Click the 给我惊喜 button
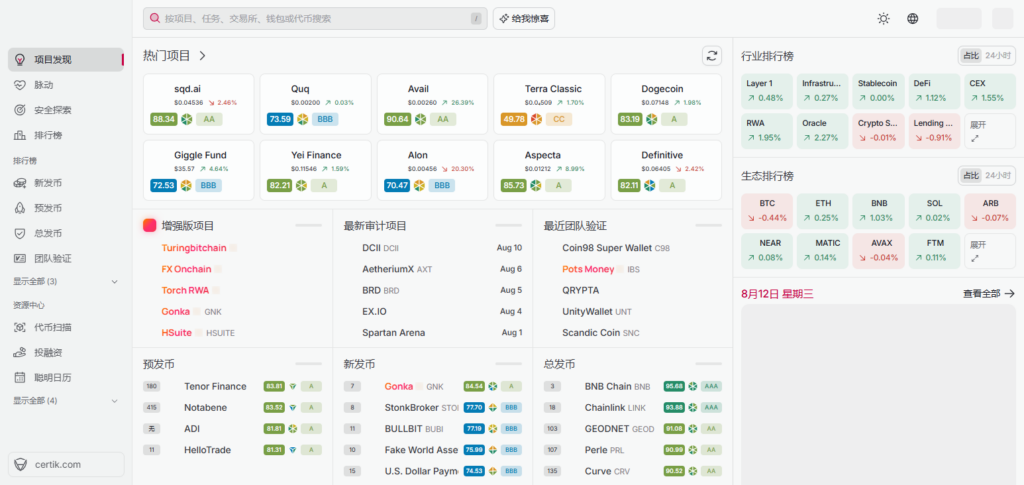 524,19
